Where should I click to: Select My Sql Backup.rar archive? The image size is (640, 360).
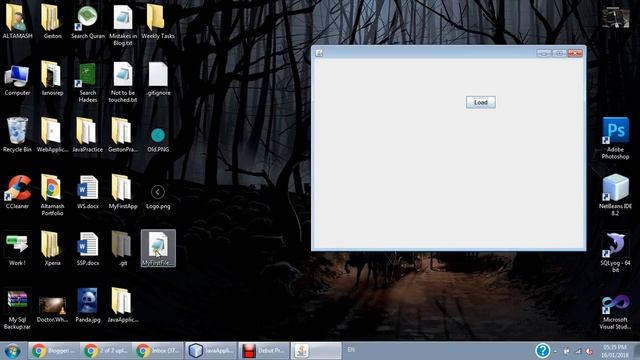coord(17,309)
